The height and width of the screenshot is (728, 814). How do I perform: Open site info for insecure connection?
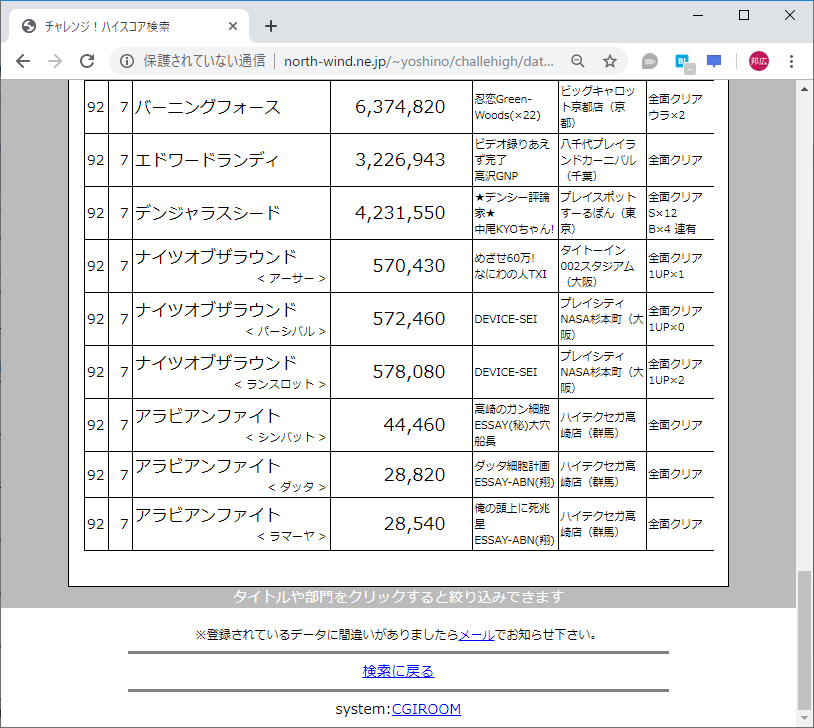coord(127,61)
